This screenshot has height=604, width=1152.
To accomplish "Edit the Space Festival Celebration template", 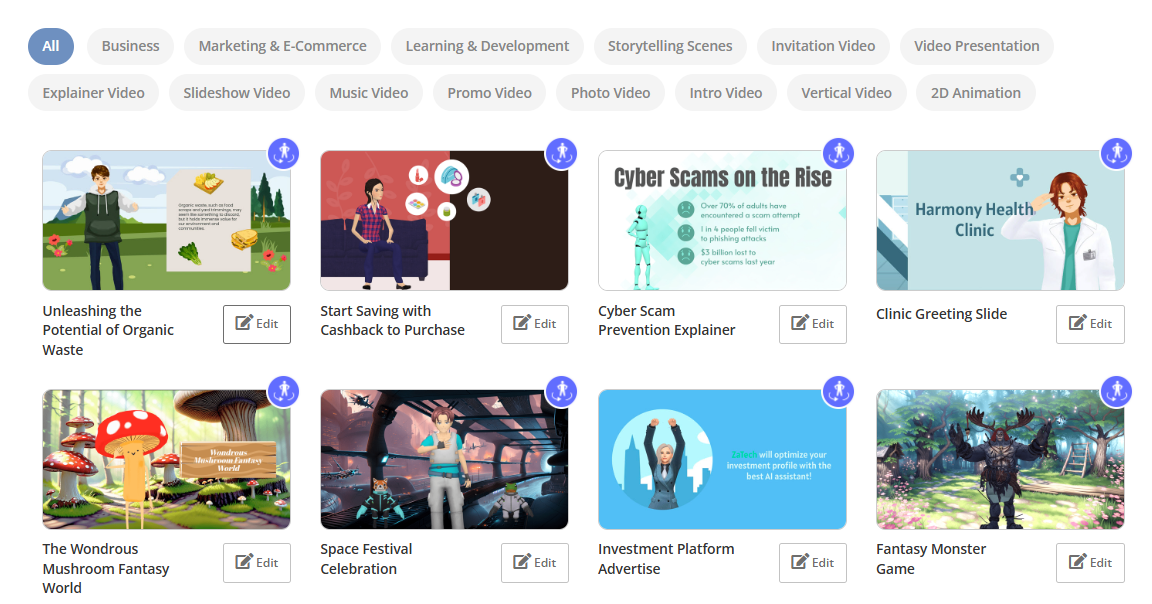I will pyautogui.click(x=534, y=562).
